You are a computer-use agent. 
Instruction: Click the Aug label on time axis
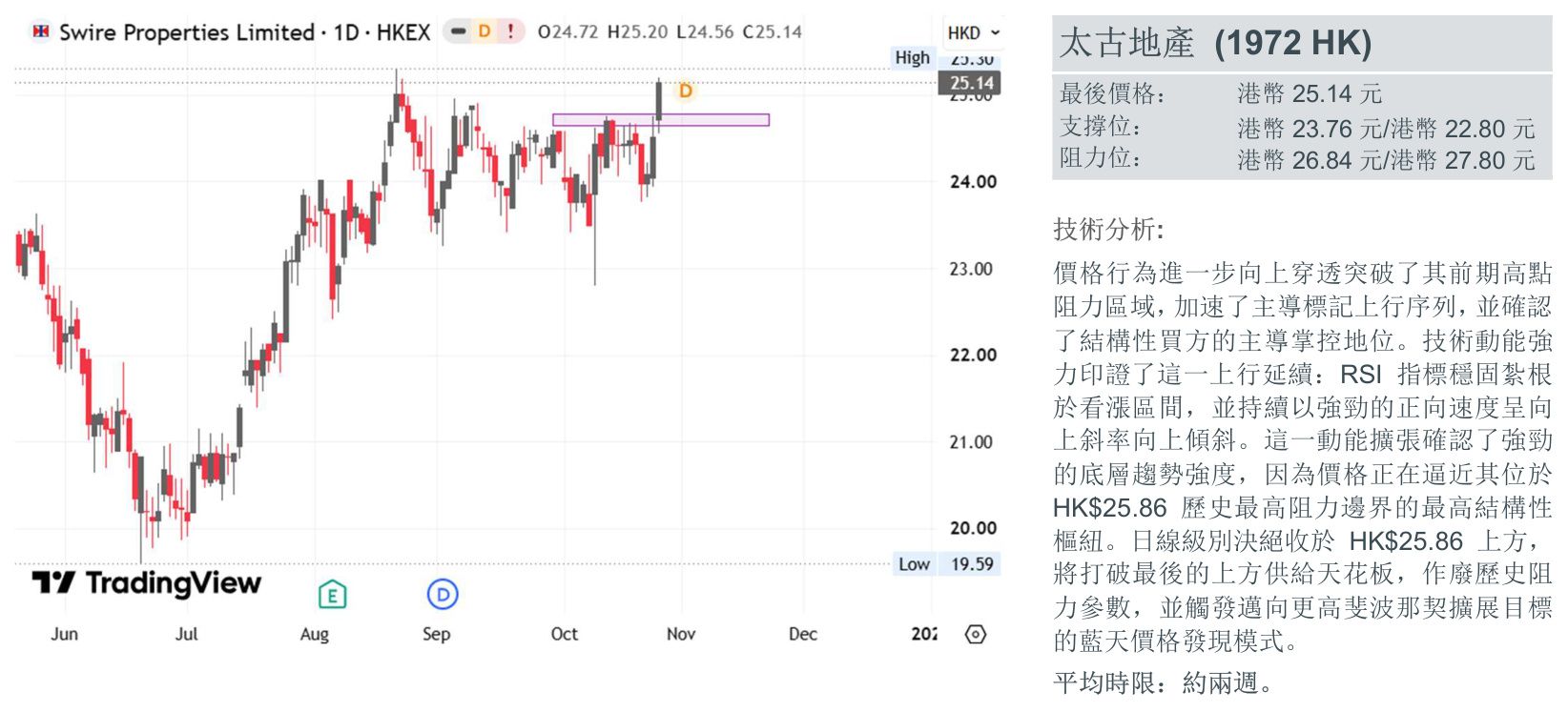(x=314, y=634)
